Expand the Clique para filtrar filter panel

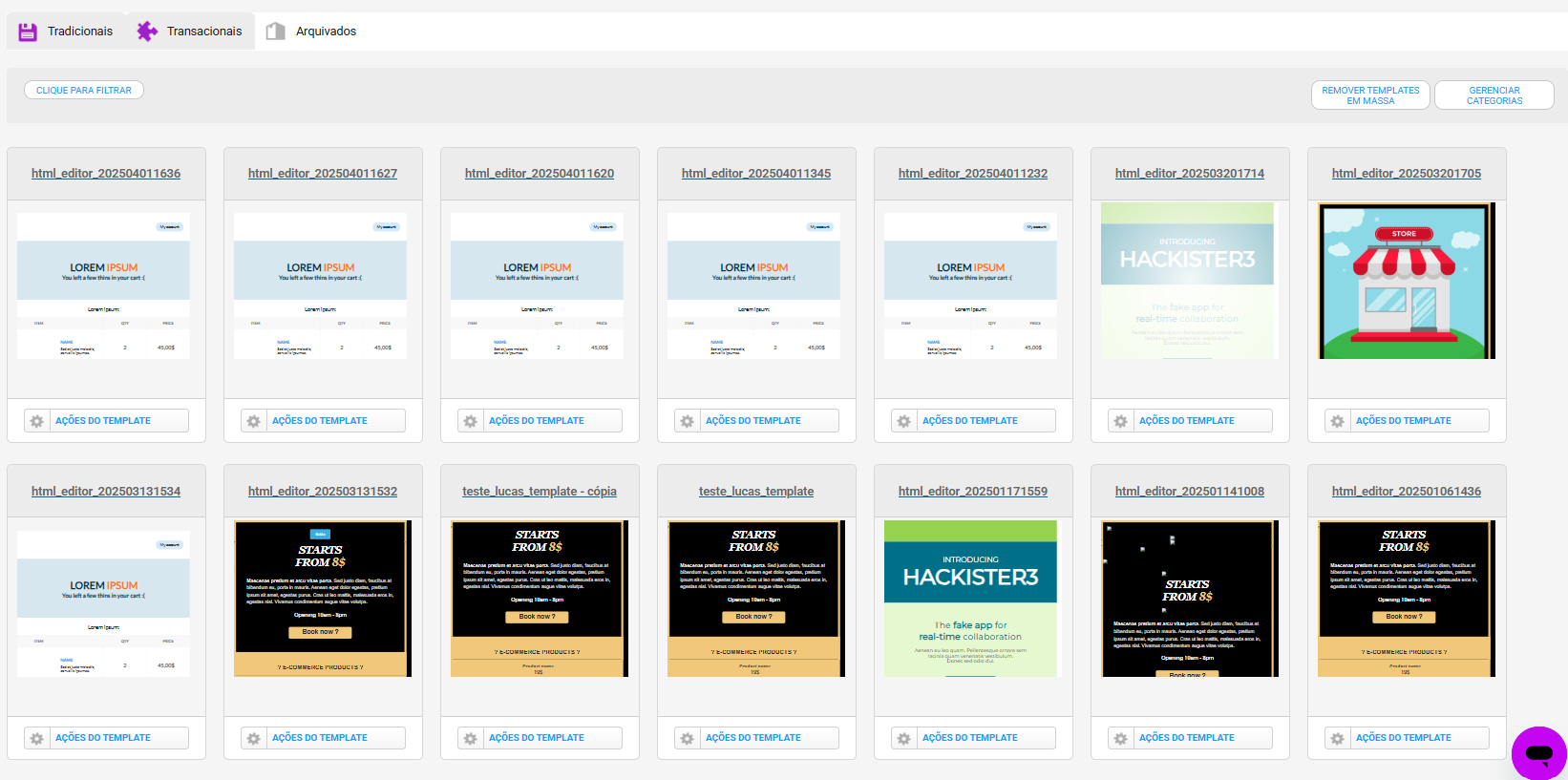84,90
